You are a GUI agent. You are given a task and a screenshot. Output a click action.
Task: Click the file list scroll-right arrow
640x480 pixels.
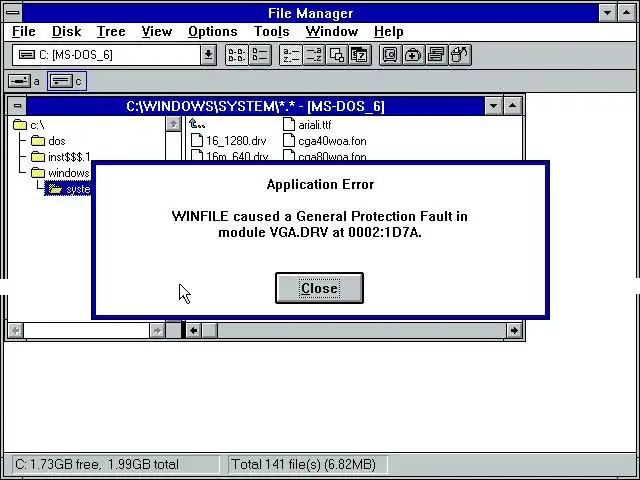(514, 330)
